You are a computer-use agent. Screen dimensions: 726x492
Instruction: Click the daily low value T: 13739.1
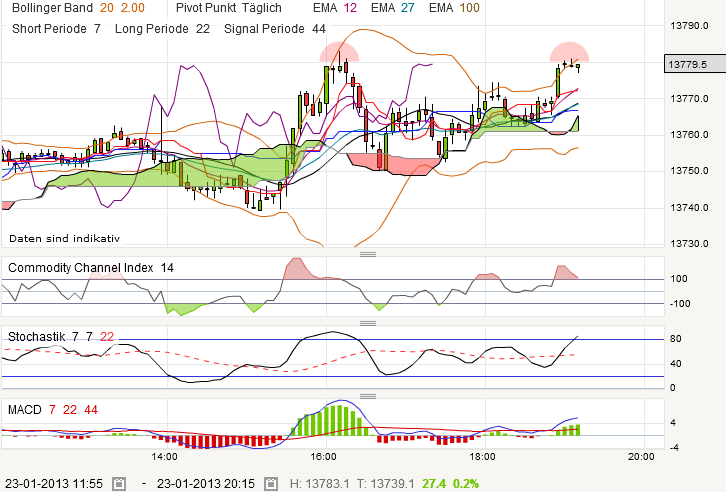[x=384, y=484]
